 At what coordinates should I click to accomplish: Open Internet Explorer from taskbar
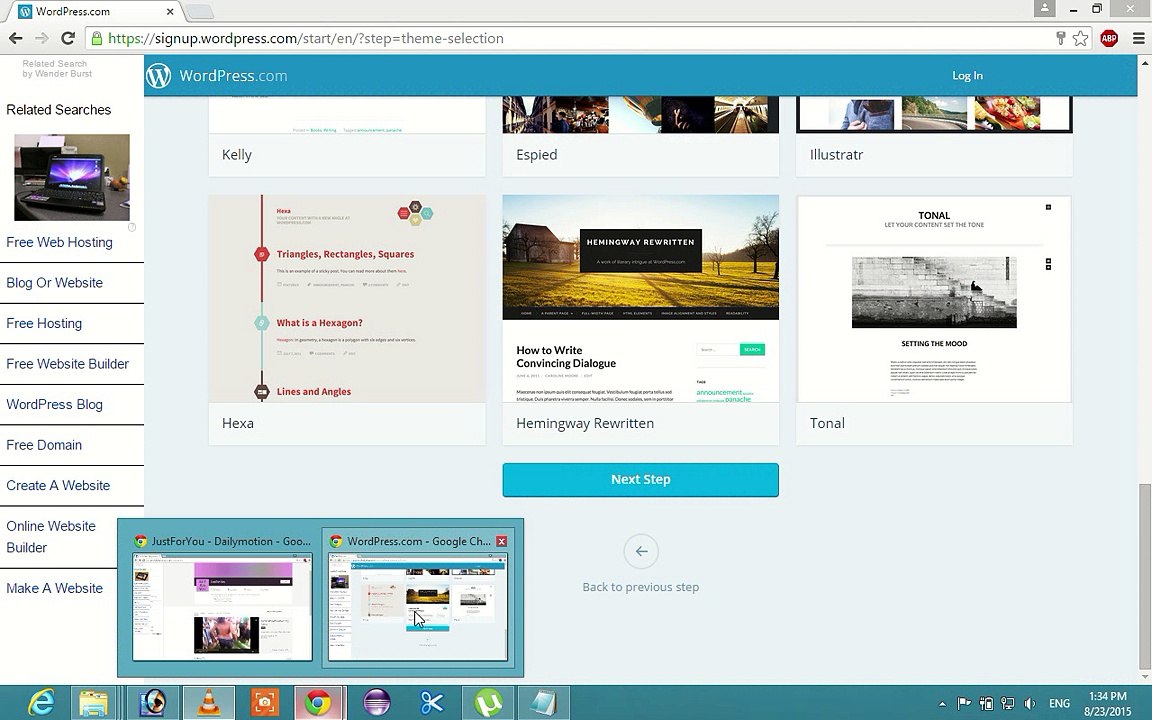(x=41, y=702)
